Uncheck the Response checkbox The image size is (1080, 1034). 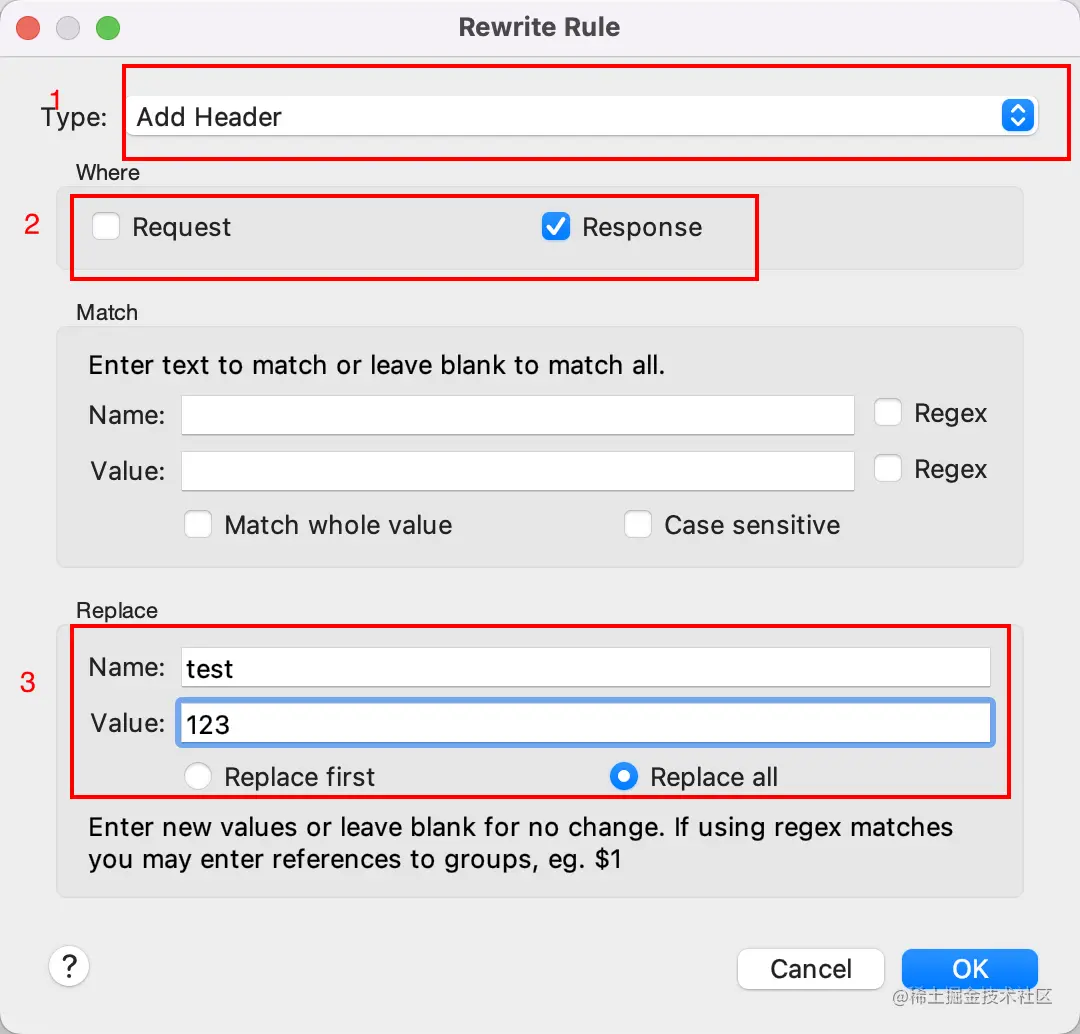[x=556, y=227]
